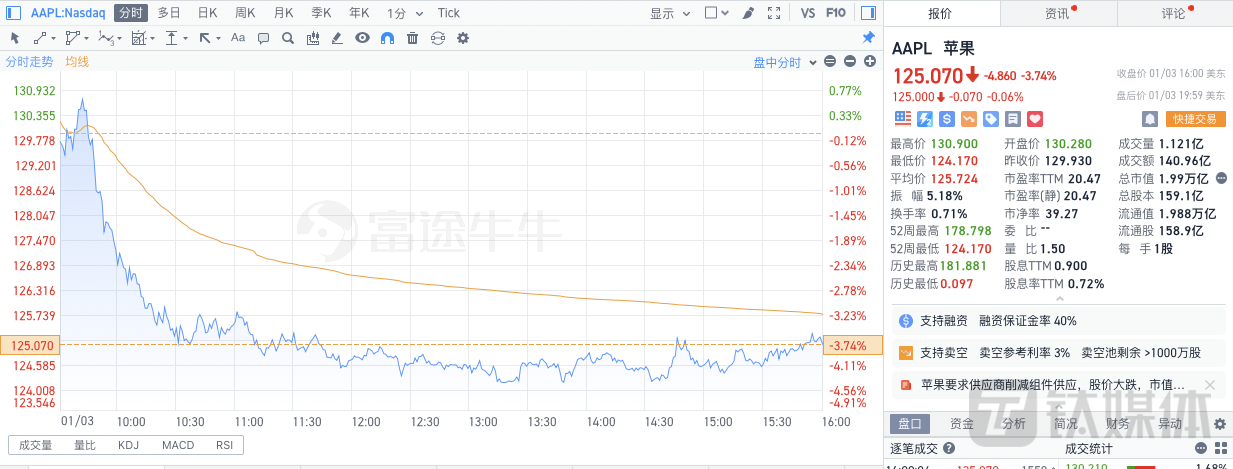Switch to the 日K chart tab
1233x469 pixels.
tap(207, 13)
